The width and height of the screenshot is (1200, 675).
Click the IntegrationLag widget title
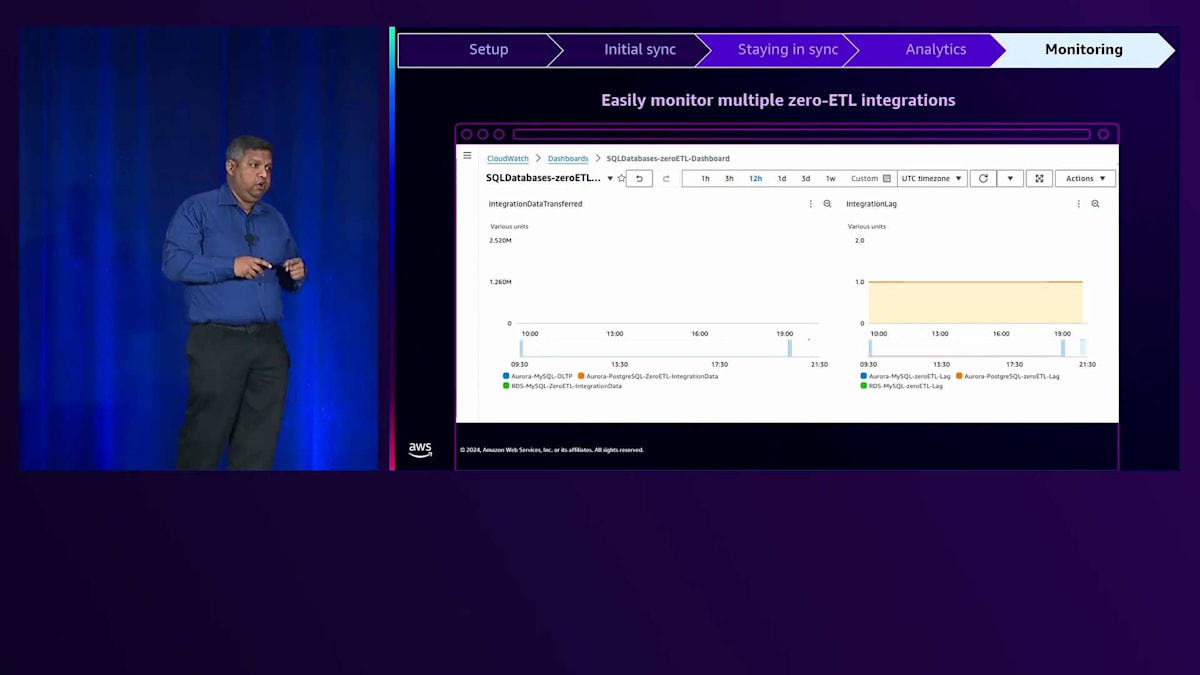[x=871, y=204]
